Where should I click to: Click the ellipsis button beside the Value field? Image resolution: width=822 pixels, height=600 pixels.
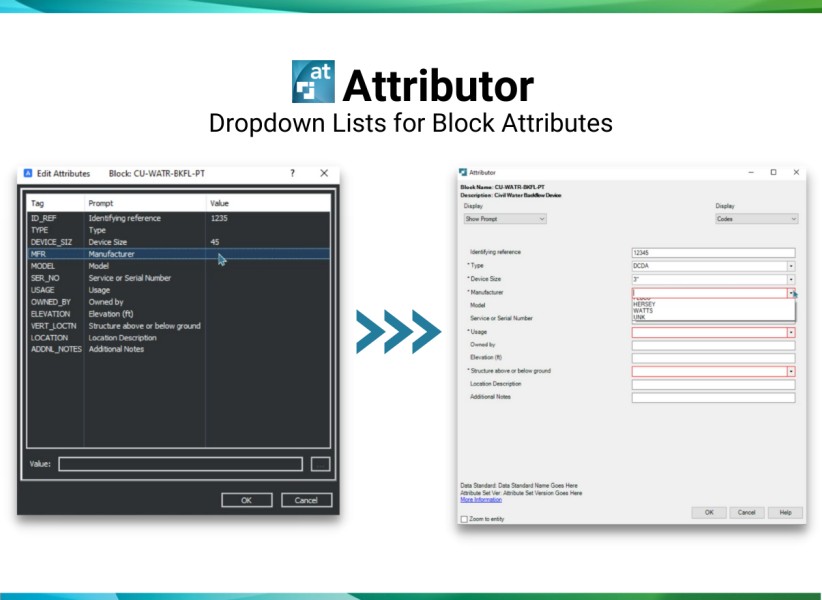(x=322, y=464)
